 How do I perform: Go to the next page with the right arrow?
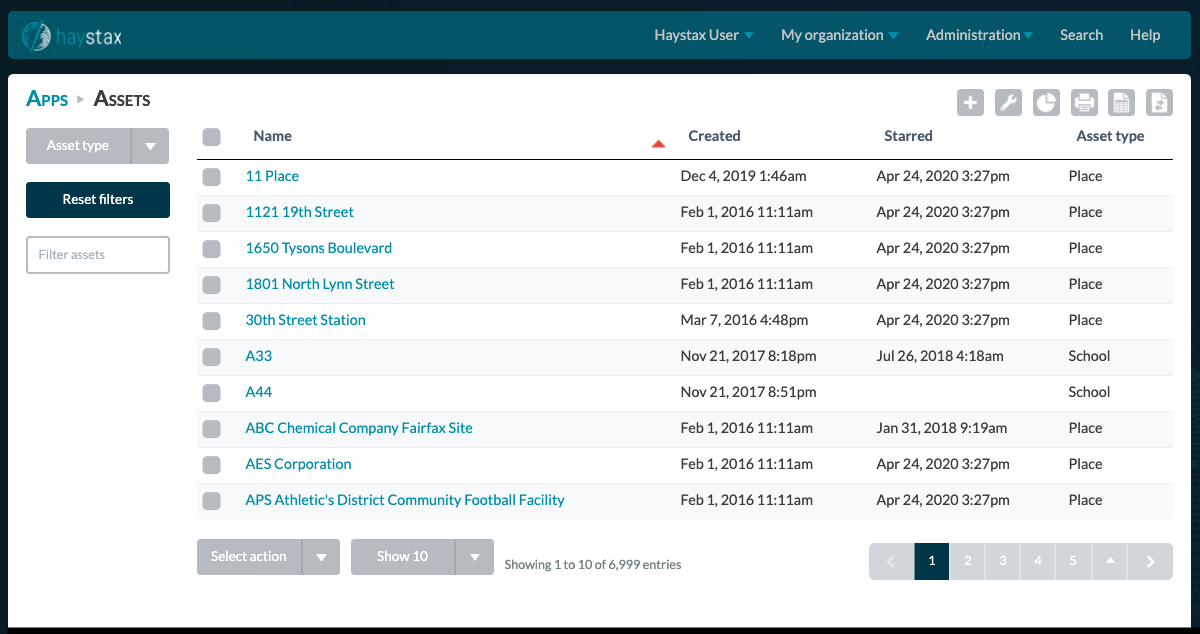click(1150, 561)
